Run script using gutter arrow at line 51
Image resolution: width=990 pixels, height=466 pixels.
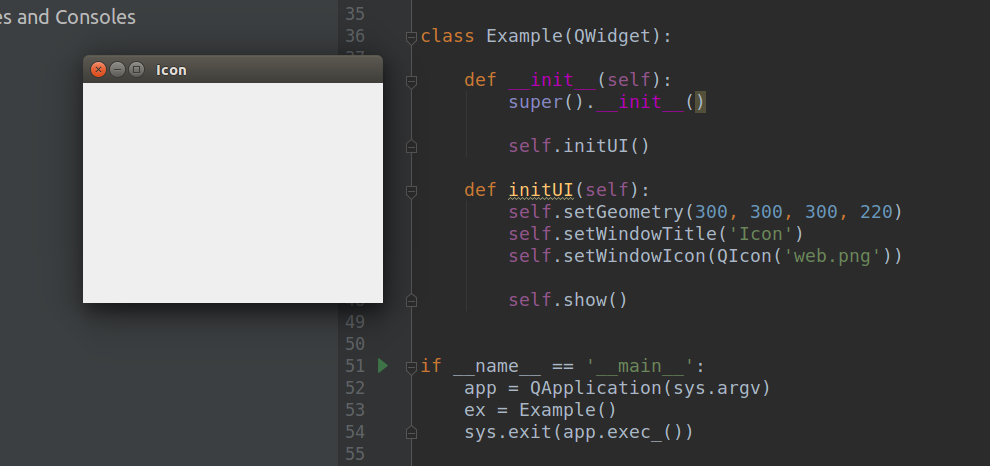(x=383, y=366)
